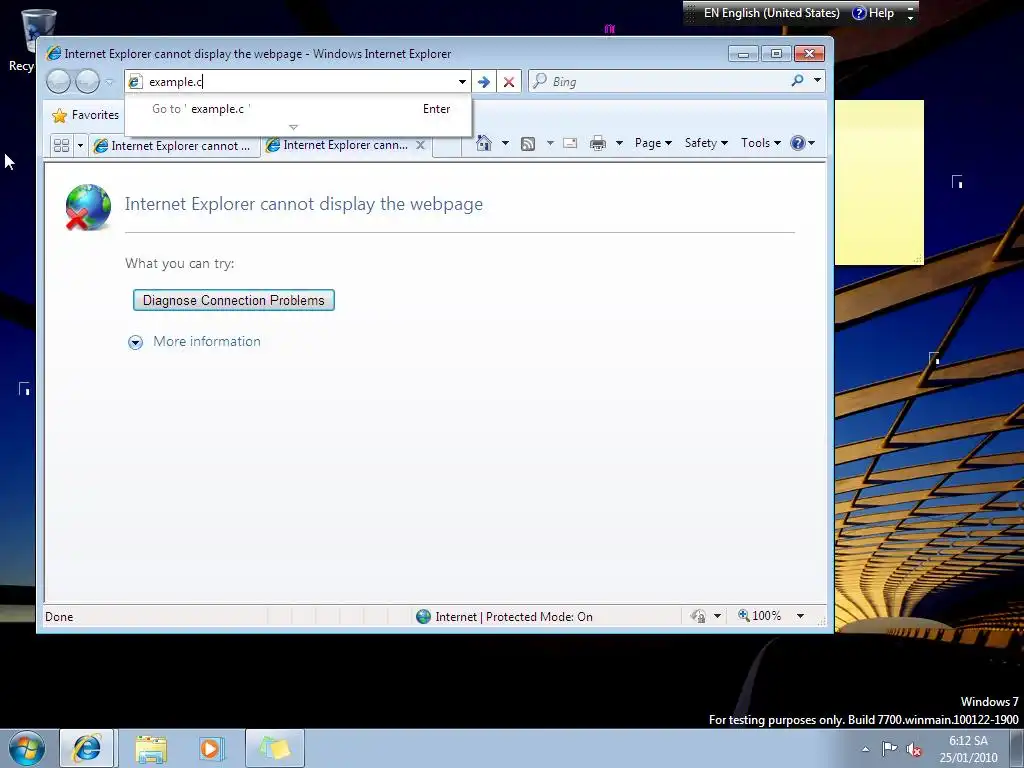Open the zoom level dropdown arrow
The height and width of the screenshot is (768, 1024).
click(x=800, y=616)
